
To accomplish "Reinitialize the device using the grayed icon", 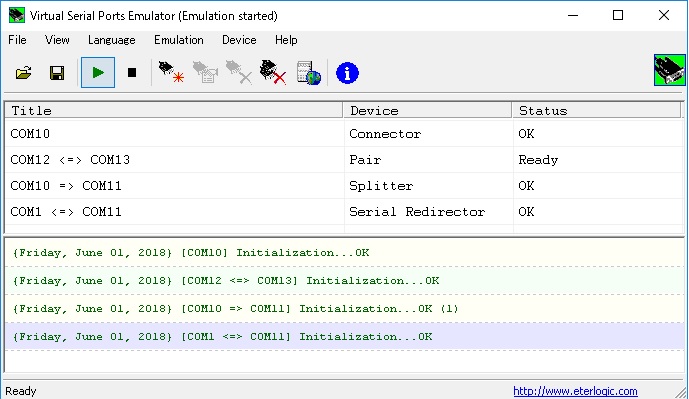I will click(x=205, y=73).
